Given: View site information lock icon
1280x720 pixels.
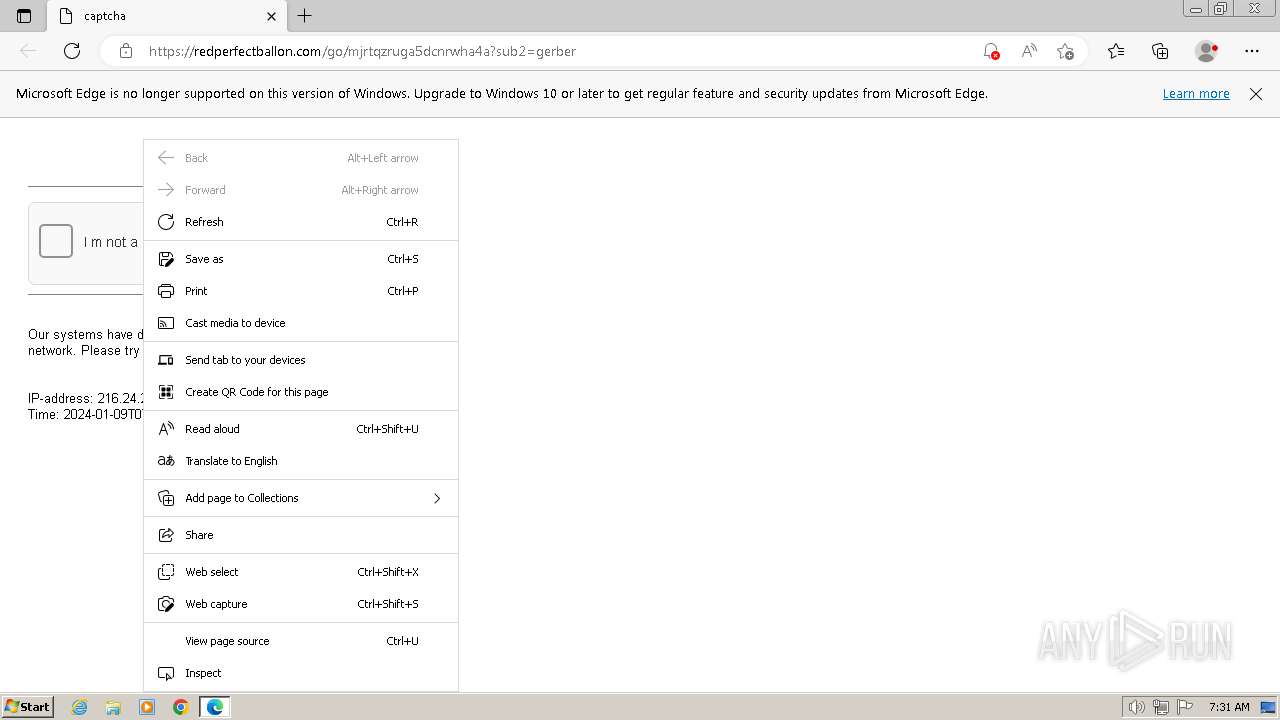Looking at the screenshot, I should pos(126,51).
